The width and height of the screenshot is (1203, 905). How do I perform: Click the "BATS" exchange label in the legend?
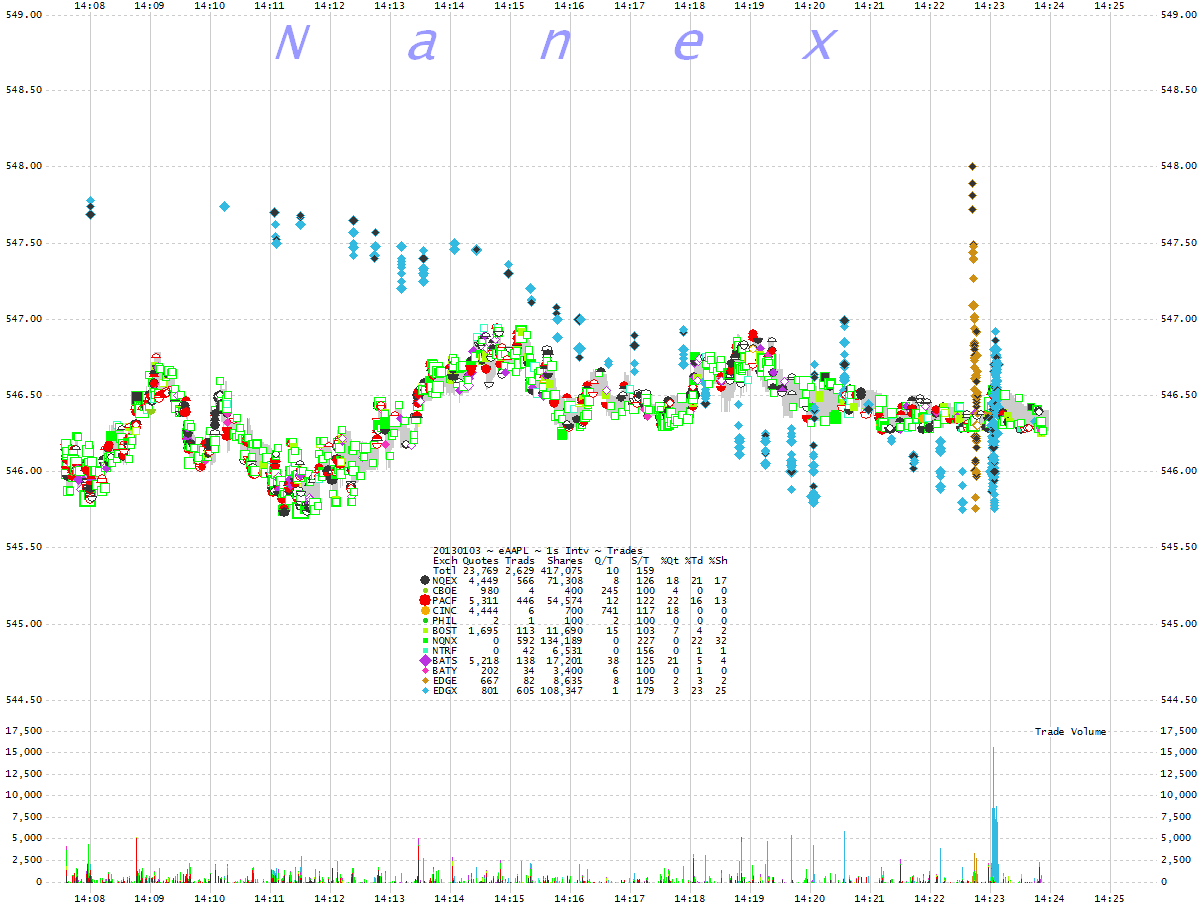click(x=445, y=660)
